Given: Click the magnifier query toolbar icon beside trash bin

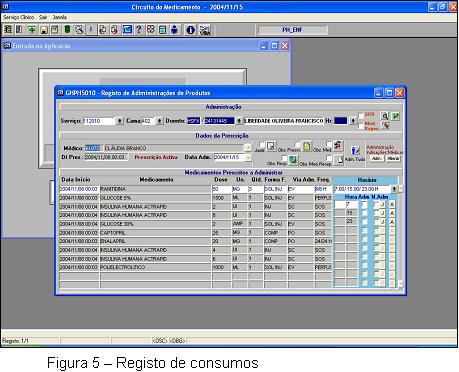Looking at the screenshot, I should 79,30.
